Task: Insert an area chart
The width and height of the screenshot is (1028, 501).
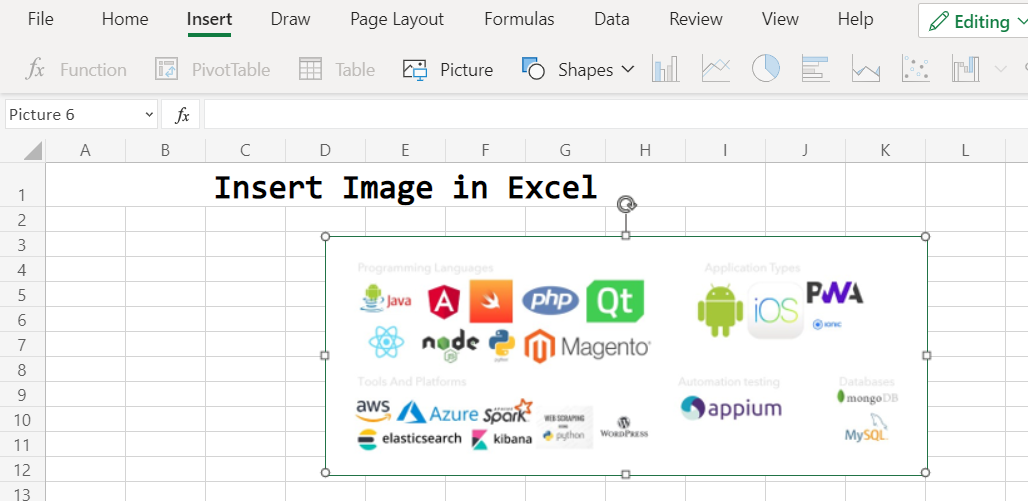Action: (x=865, y=68)
